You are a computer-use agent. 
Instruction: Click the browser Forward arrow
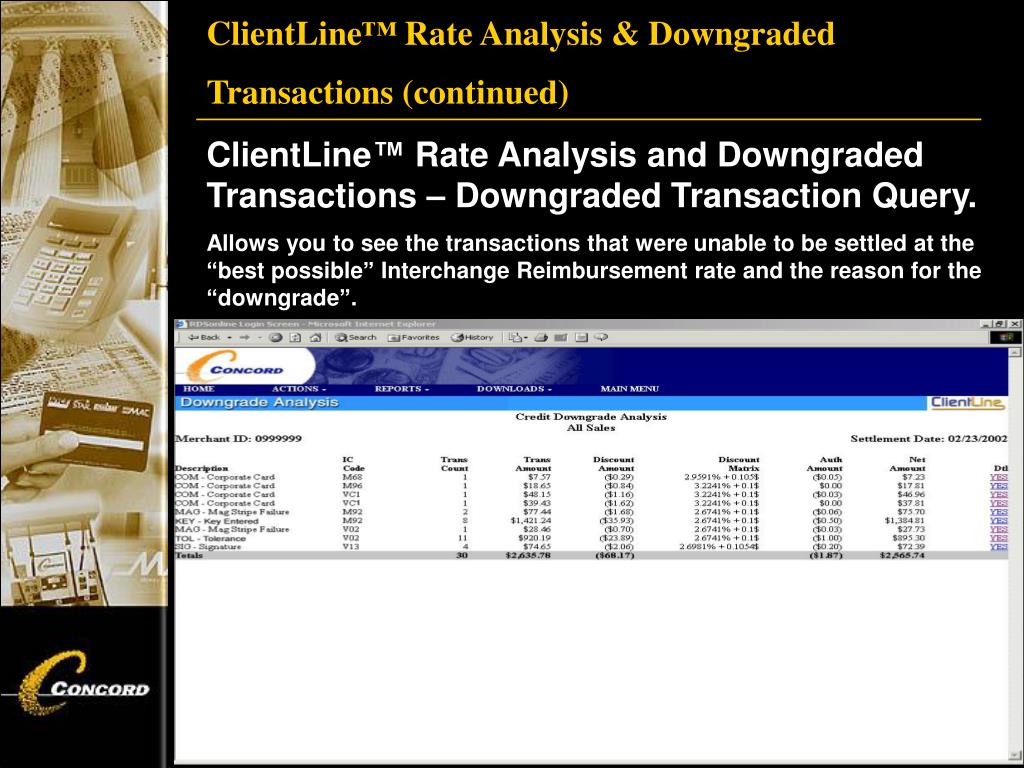point(244,338)
